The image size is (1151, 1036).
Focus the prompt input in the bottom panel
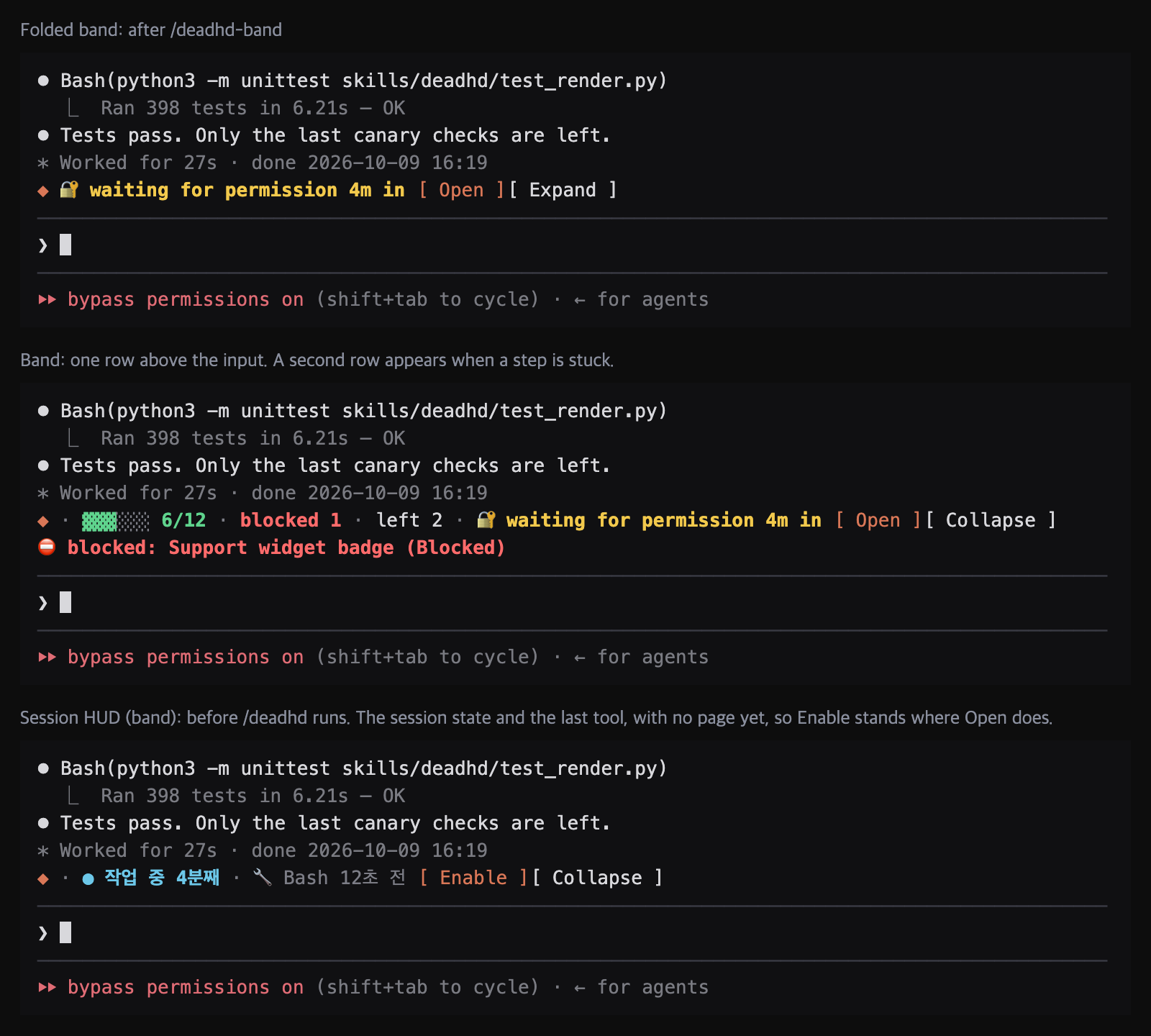(572, 933)
